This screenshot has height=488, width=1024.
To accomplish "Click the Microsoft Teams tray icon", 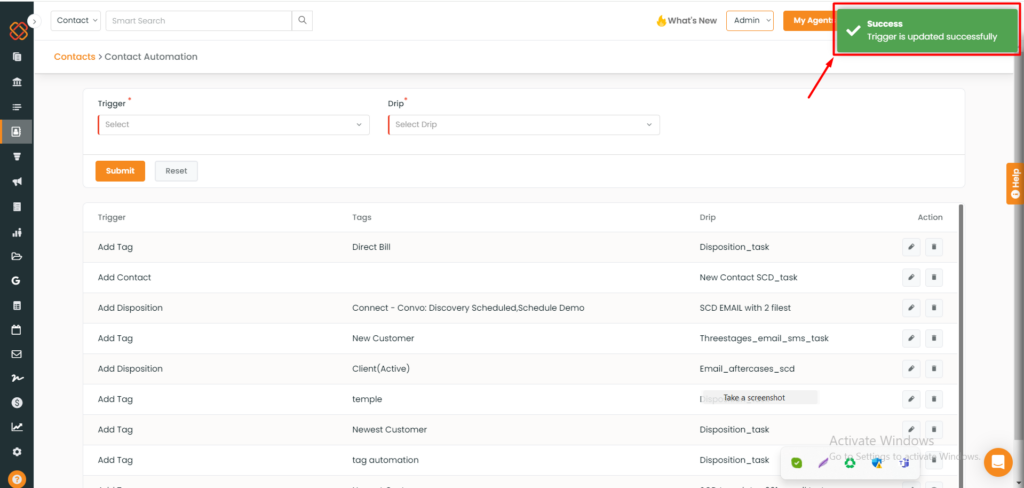I will point(904,463).
